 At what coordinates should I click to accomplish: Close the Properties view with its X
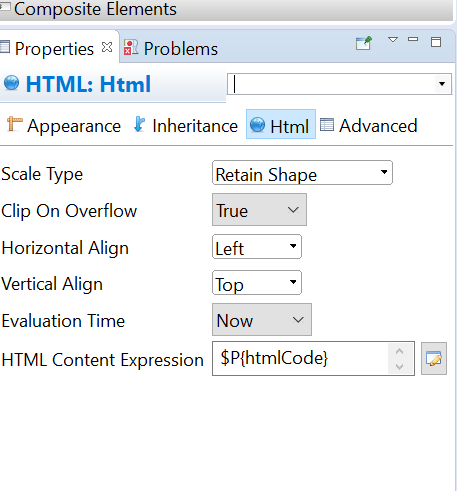tap(107, 47)
